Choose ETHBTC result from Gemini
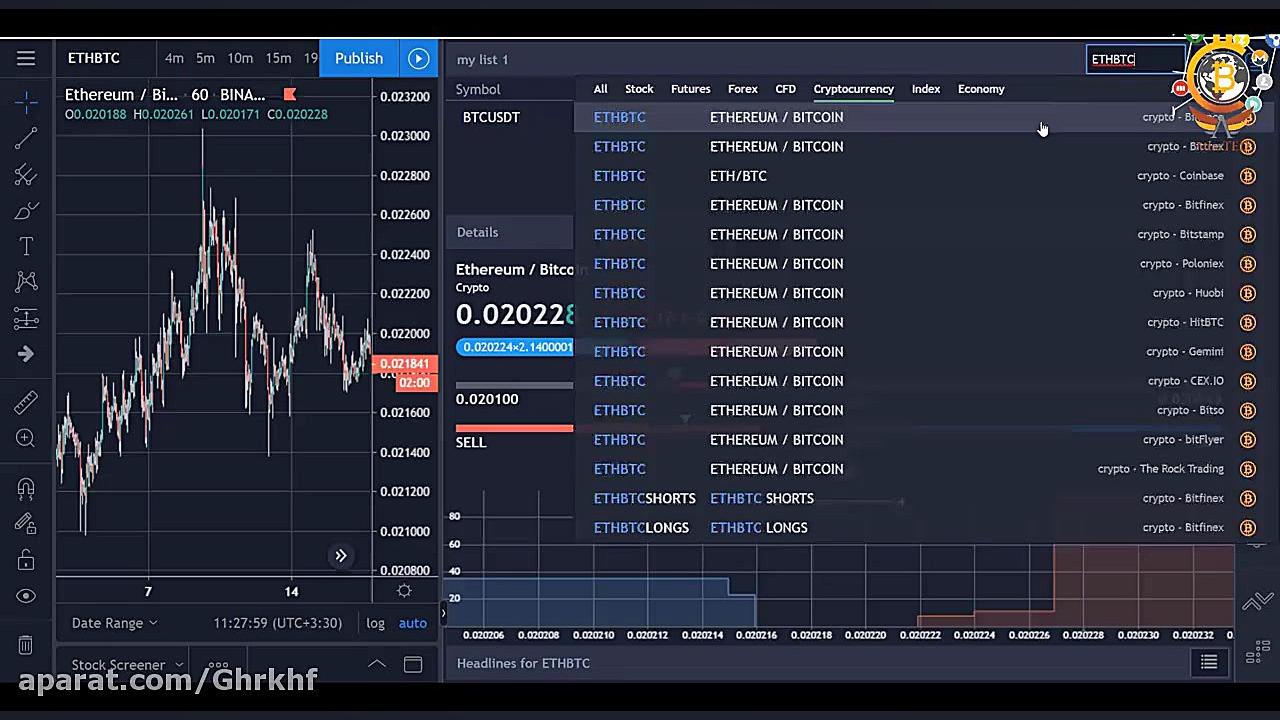This screenshot has height=720, width=1280. tap(922, 352)
